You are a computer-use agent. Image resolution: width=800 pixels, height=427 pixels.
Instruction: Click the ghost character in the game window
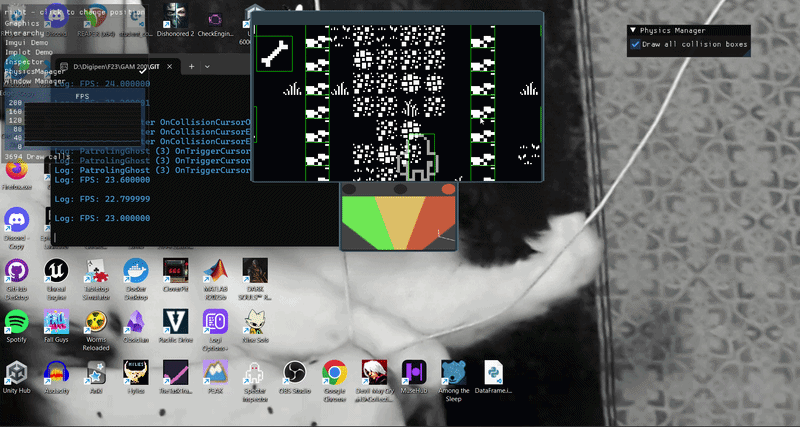click(x=418, y=157)
